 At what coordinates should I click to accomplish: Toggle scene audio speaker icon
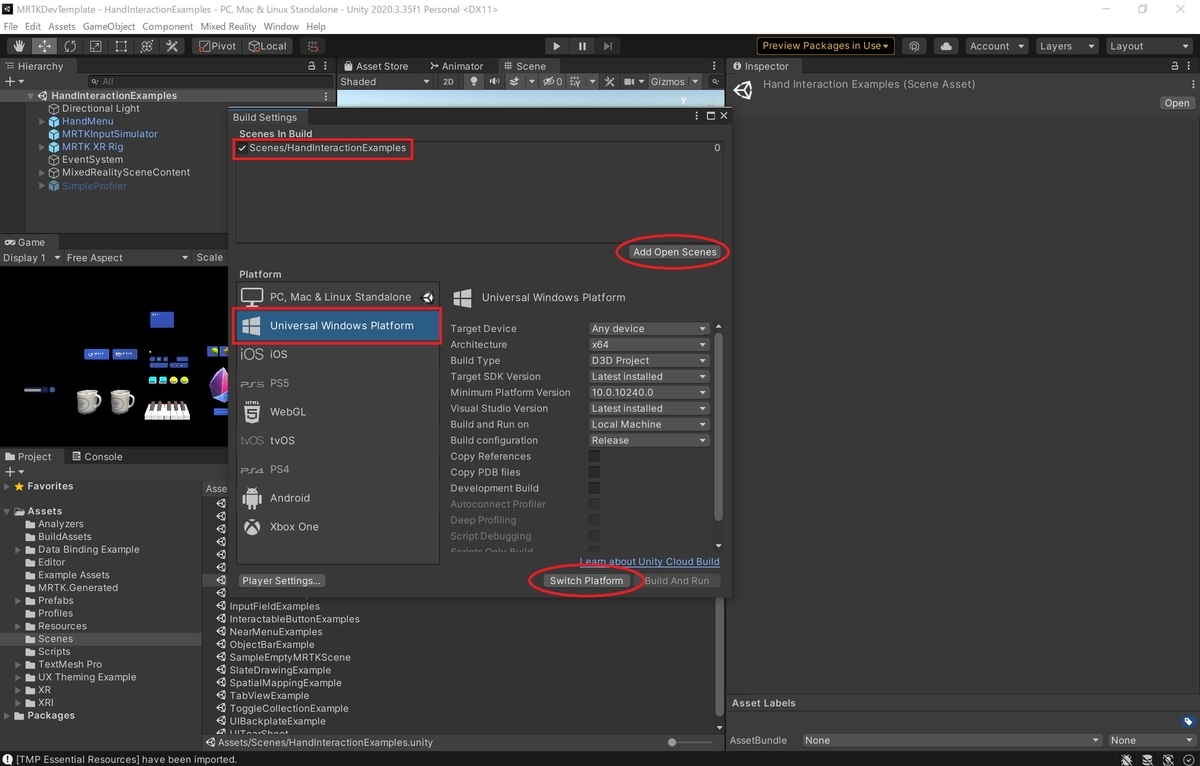coord(494,82)
